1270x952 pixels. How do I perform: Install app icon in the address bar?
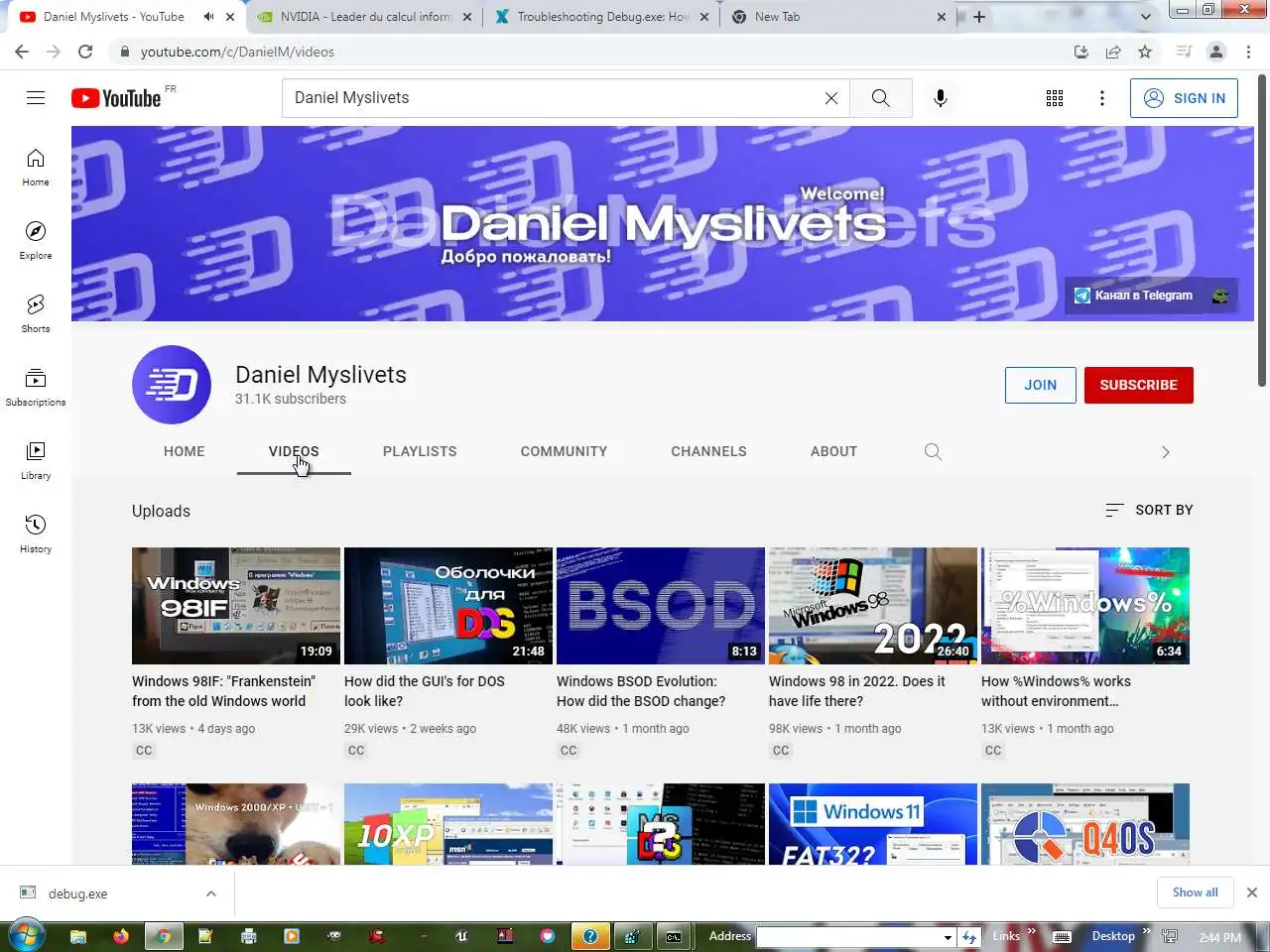[x=1081, y=52]
